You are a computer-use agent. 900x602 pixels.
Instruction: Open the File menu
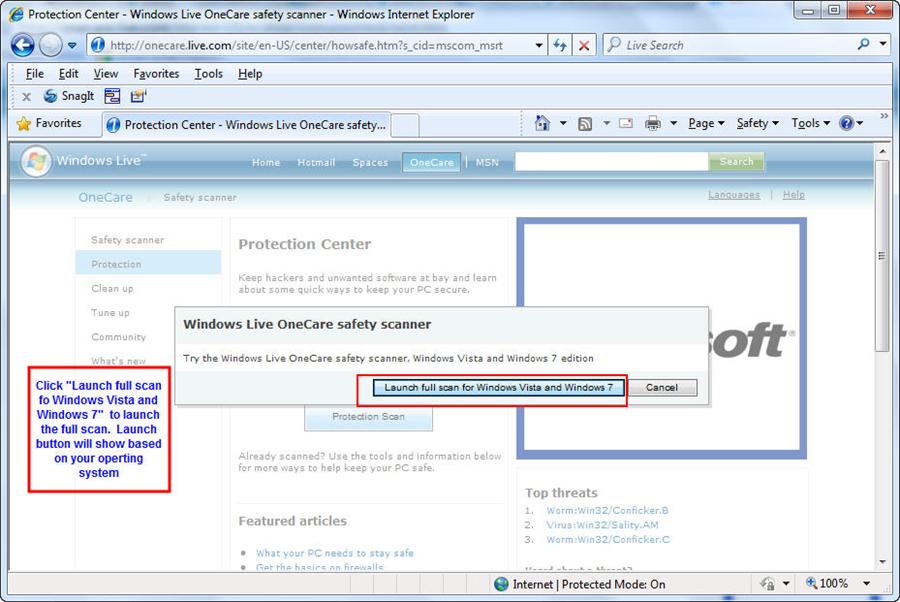(34, 73)
